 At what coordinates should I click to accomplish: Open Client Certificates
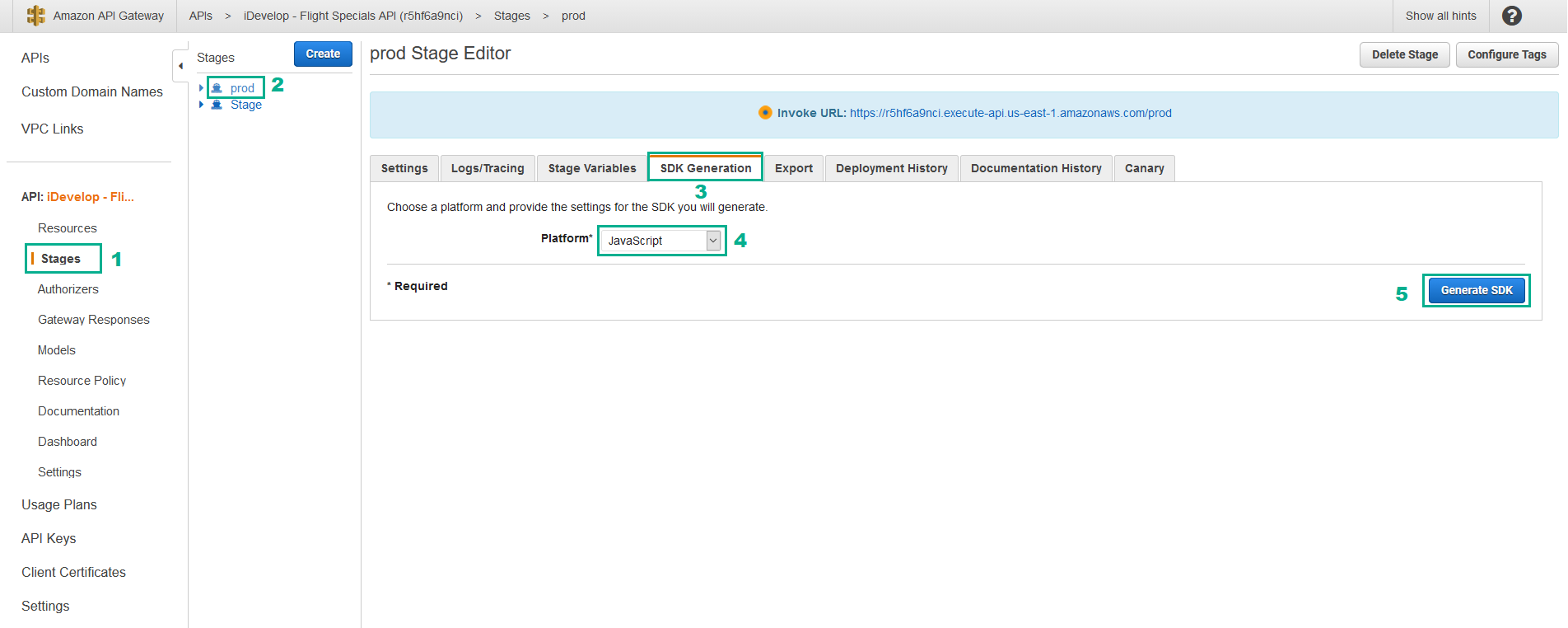click(x=74, y=572)
